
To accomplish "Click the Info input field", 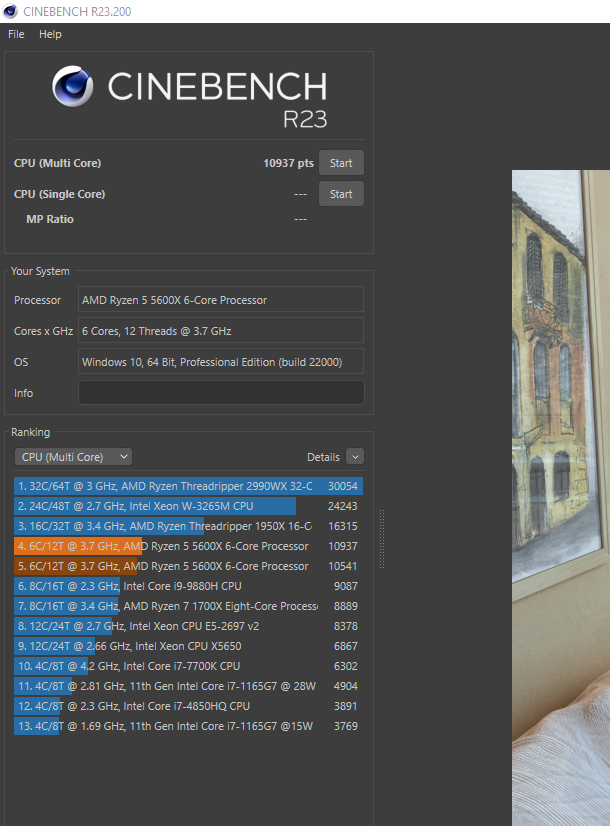I will 221,392.
